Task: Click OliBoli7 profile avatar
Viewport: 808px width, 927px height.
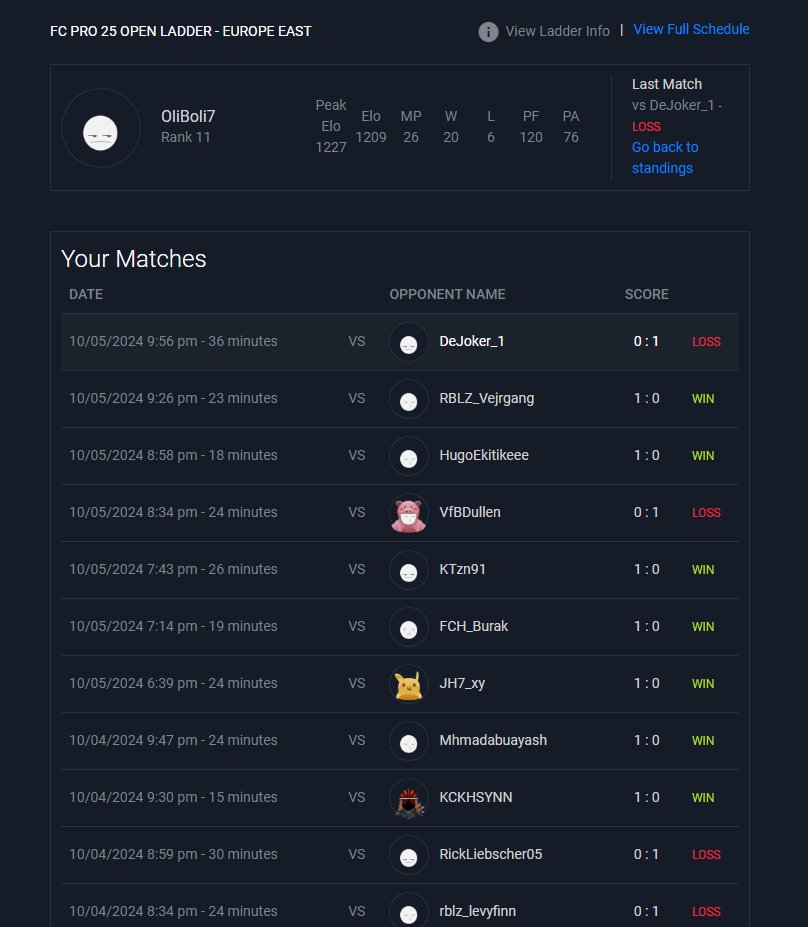Action: [x=100, y=128]
